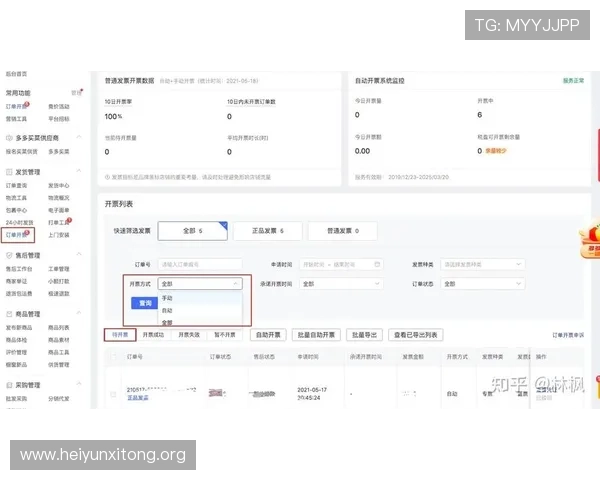Click the 采购管理 section icon
The width and height of the screenshot is (600, 480).
click(9, 385)
